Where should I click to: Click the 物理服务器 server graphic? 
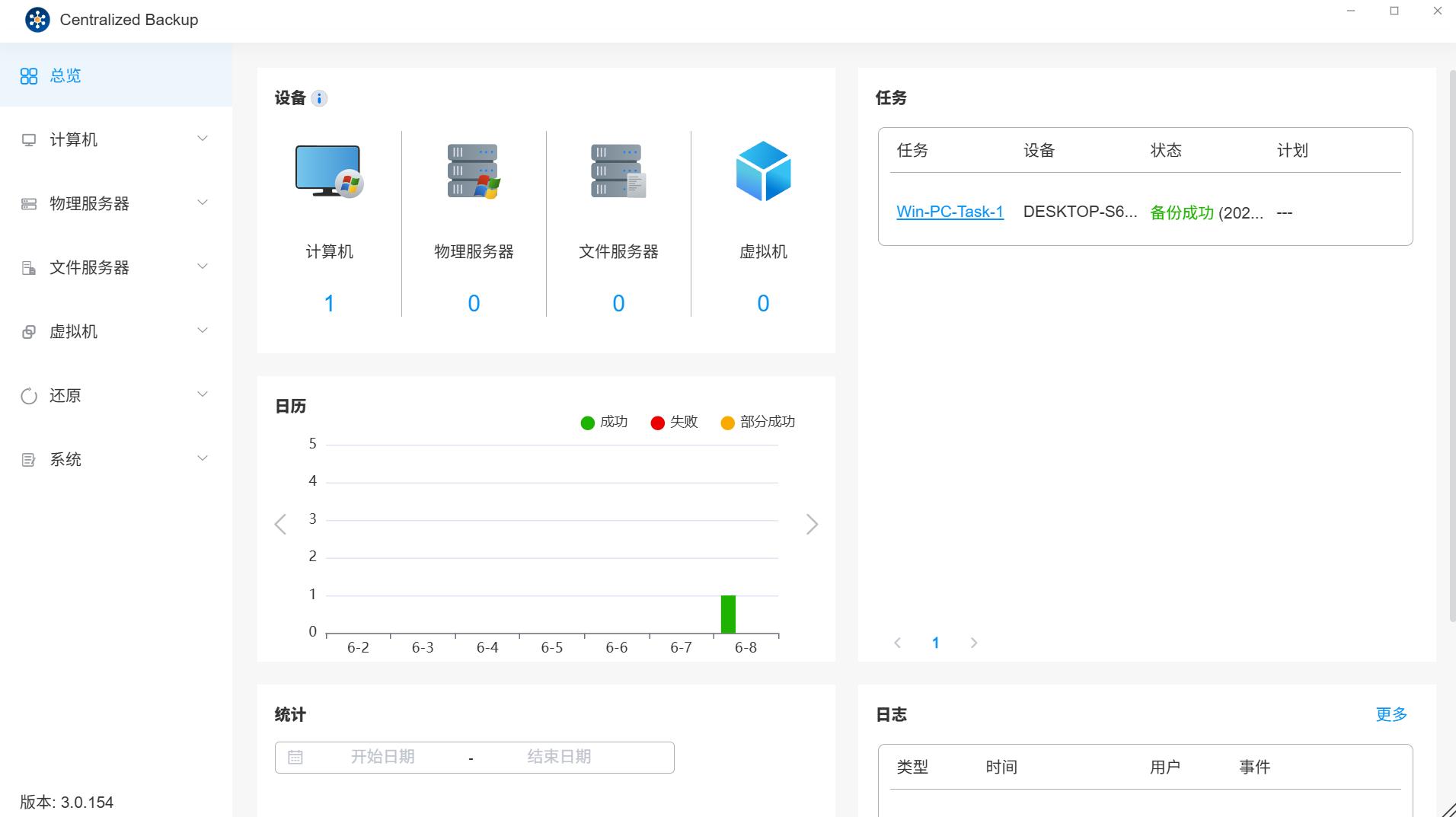474,171
